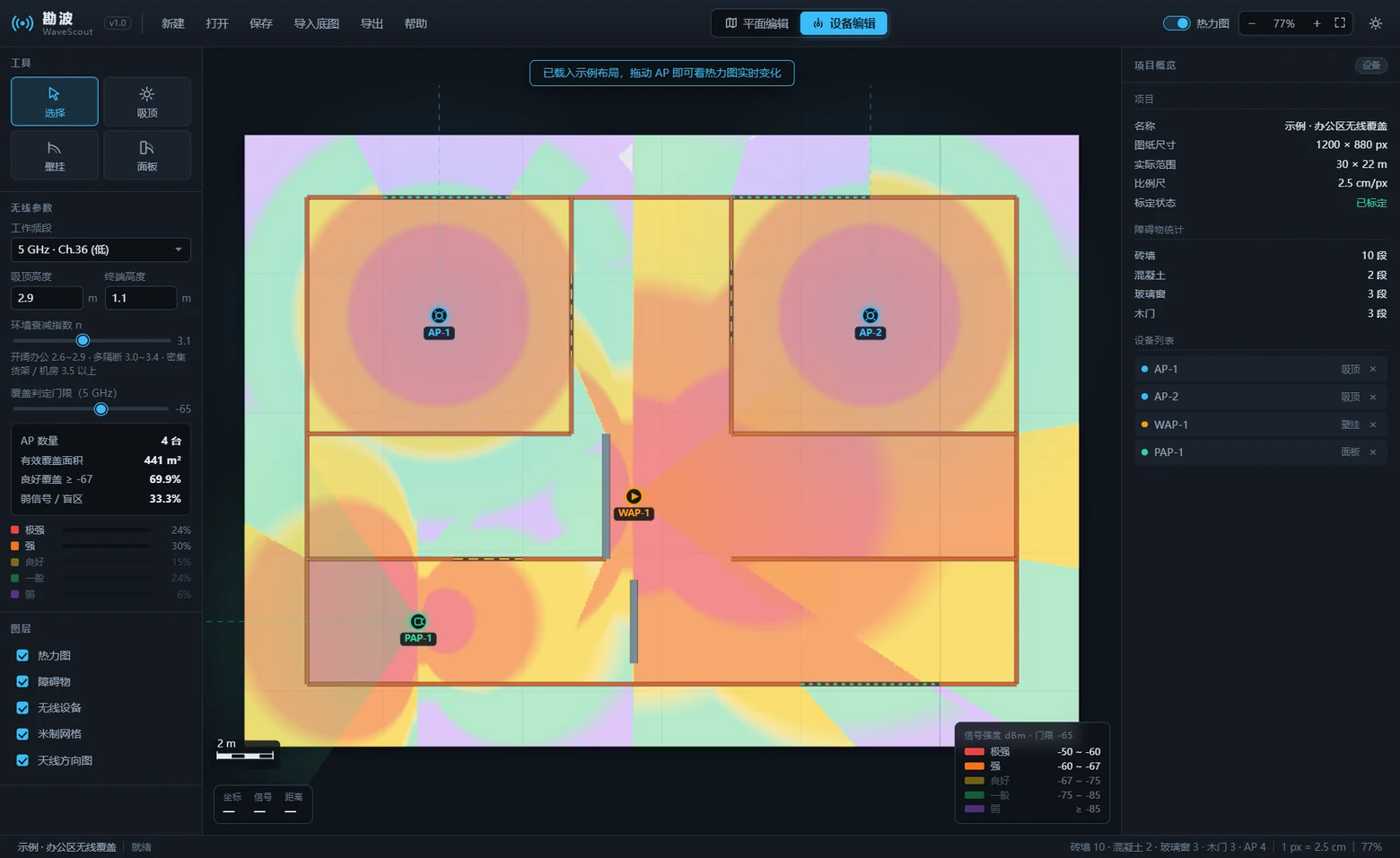This screenshot has width=1400, height=858.
Task: Select WAP-1 row in 设备列表
Action: tap(1261, 425)
